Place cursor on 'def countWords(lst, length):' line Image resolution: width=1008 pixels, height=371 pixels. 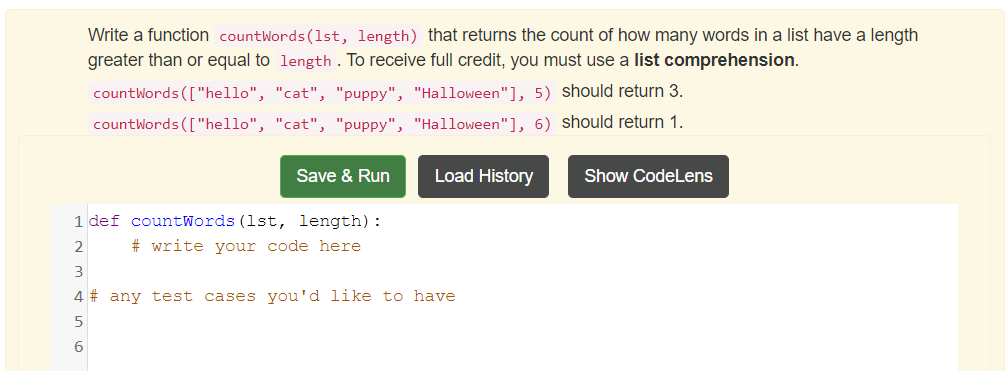(x=235, y=222)
